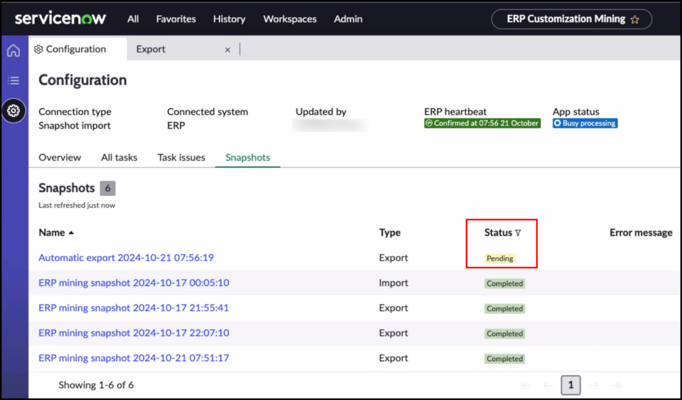Viewport: 682px width, 400px height.
Task: Click Completed badge for 07:51:17 snapshot
Action: point(505,359)
